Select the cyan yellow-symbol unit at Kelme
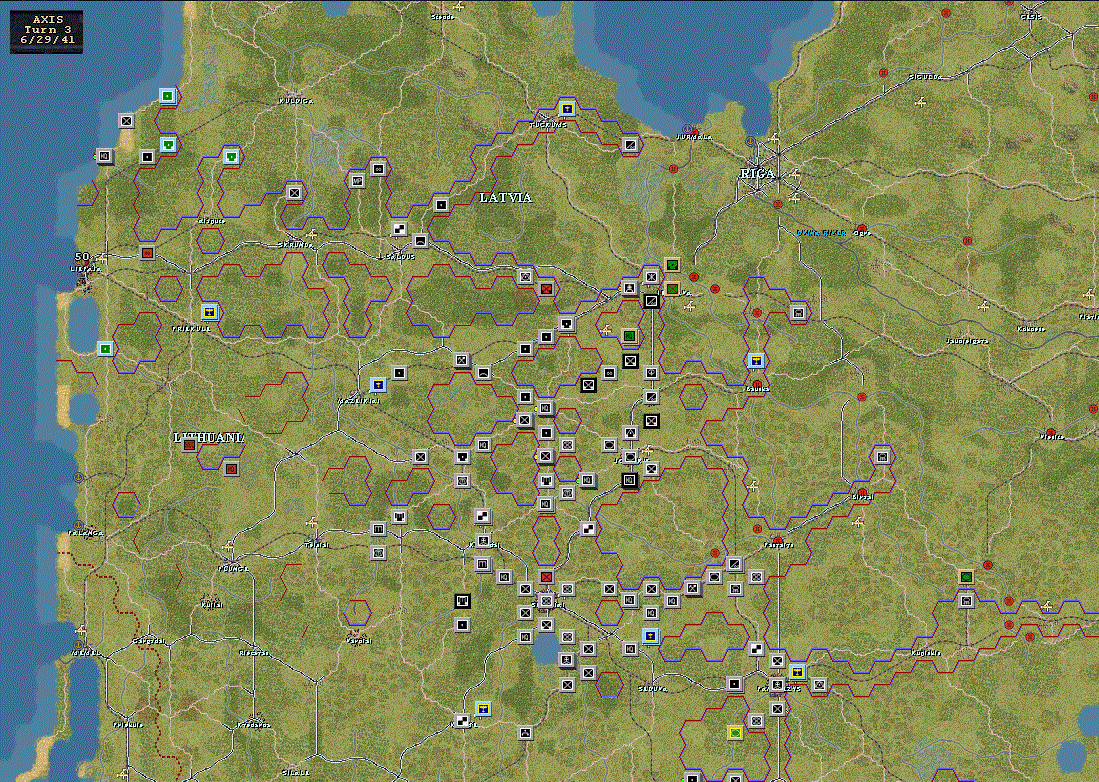This screenshot has height=782, width=1099. (x=483, y=708)
